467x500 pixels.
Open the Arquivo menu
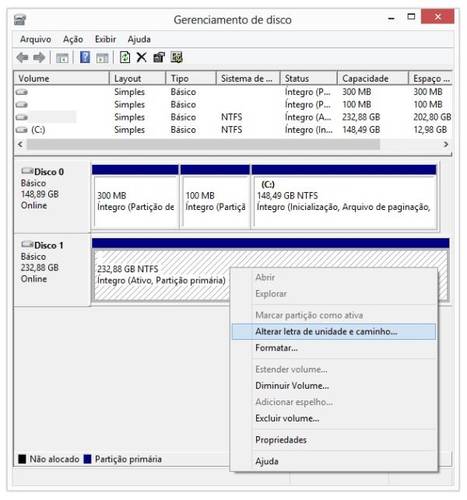coord(35,39)
